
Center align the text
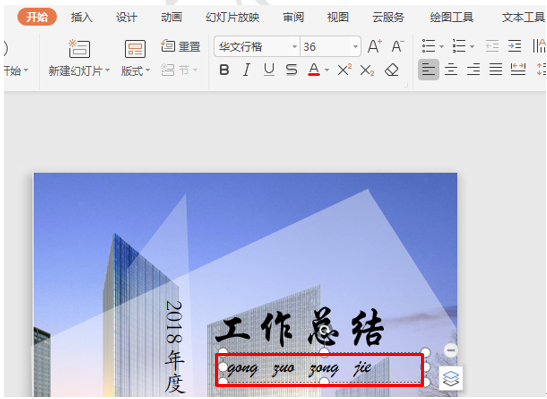451,69
